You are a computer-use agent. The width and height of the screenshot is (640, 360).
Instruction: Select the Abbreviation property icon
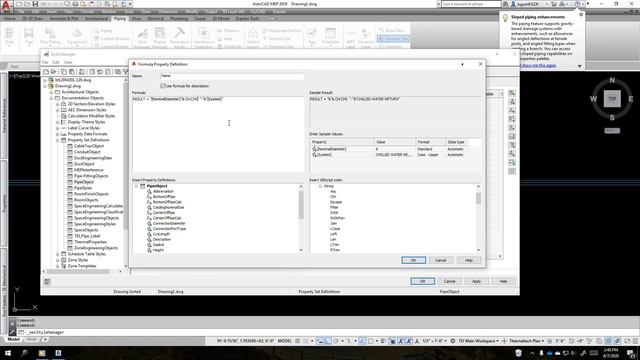point(149,191)
